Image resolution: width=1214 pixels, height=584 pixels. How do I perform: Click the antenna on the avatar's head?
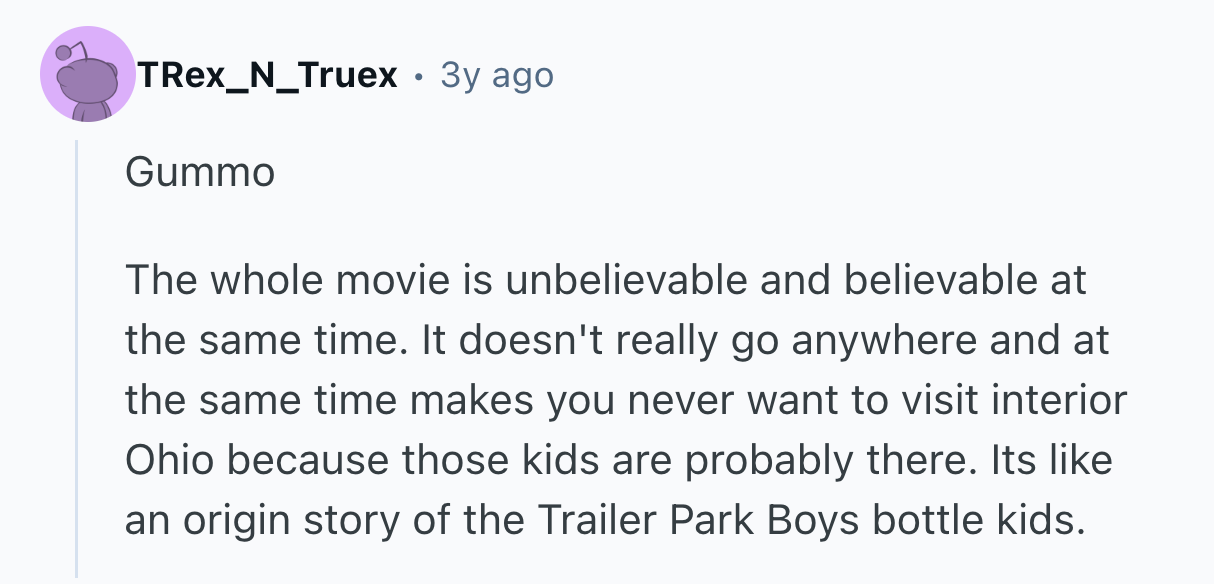coord(64,50)
